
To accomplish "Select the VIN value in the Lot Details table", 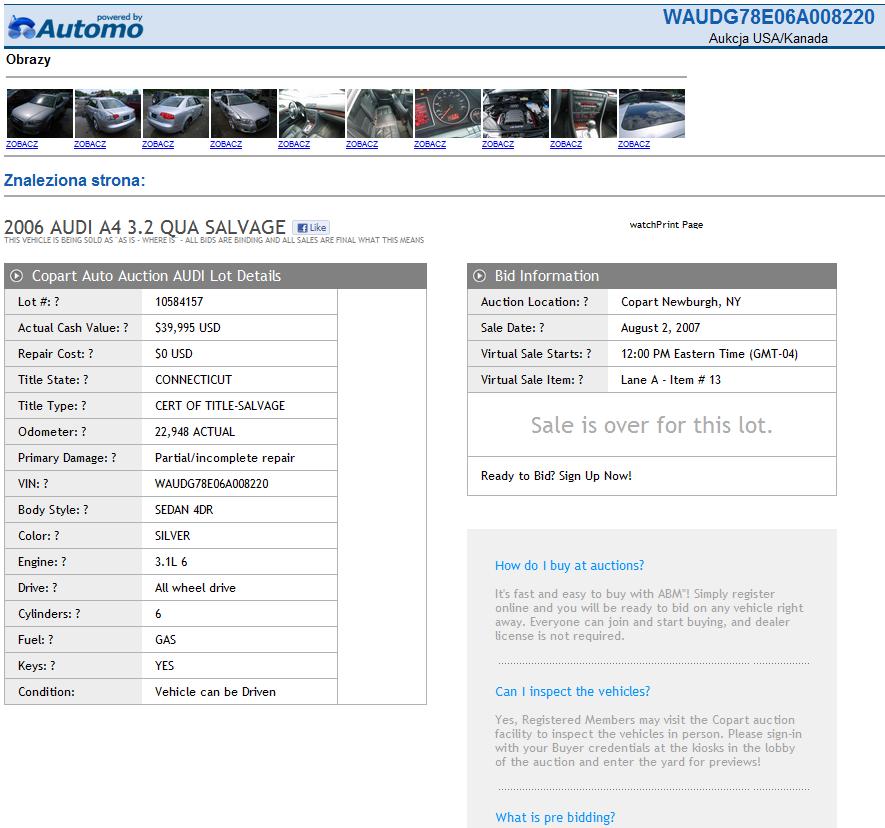I will [x=212, y=484].
